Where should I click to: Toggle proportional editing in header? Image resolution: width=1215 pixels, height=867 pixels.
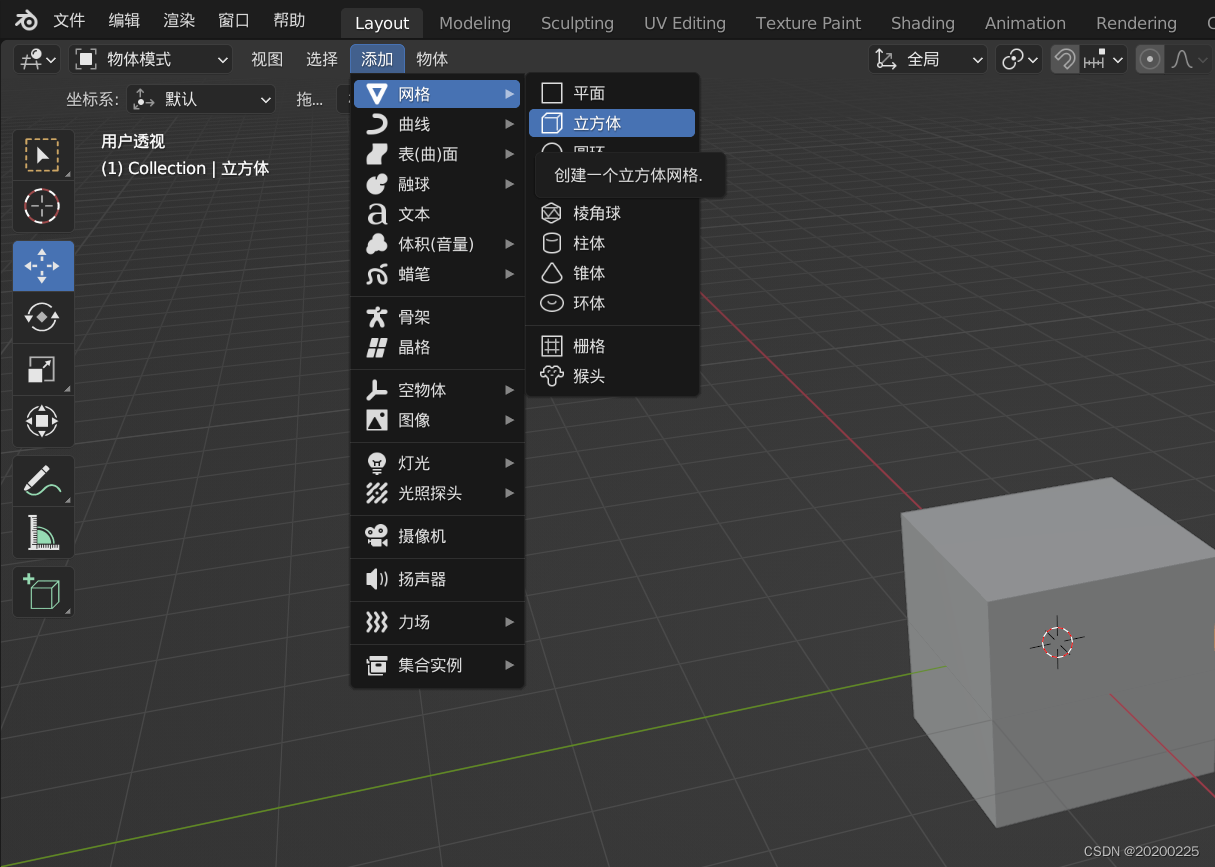(1150, 60)
